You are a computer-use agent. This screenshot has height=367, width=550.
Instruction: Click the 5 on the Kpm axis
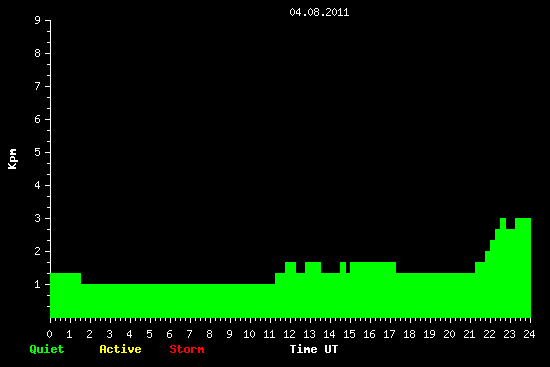[x=38, y=152]
